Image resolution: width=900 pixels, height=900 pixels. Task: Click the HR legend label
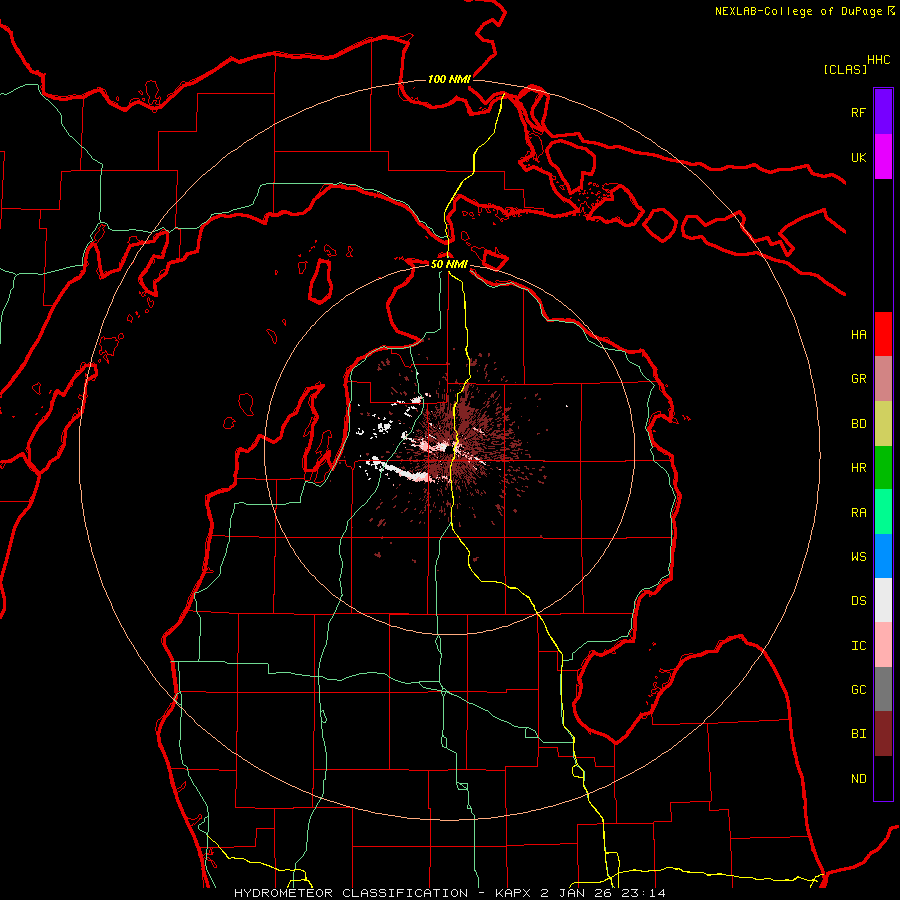858,468
